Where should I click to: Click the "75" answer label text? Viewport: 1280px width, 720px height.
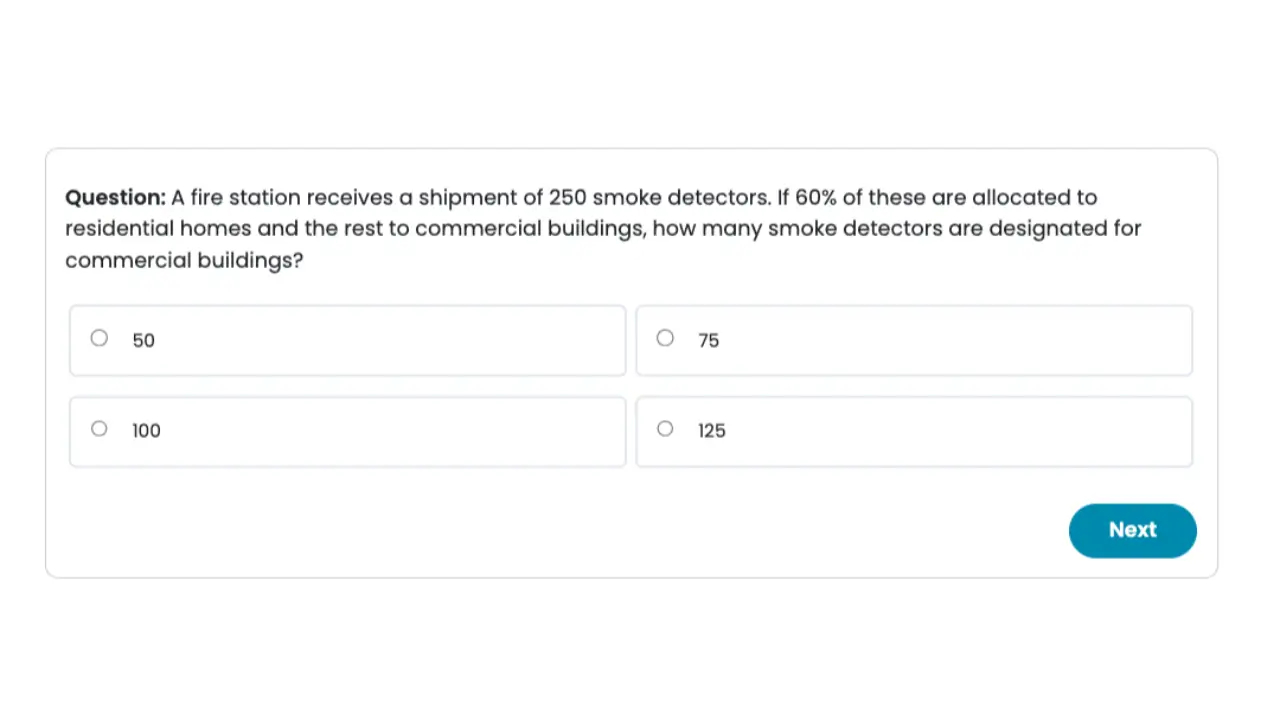tap(709, 341)
